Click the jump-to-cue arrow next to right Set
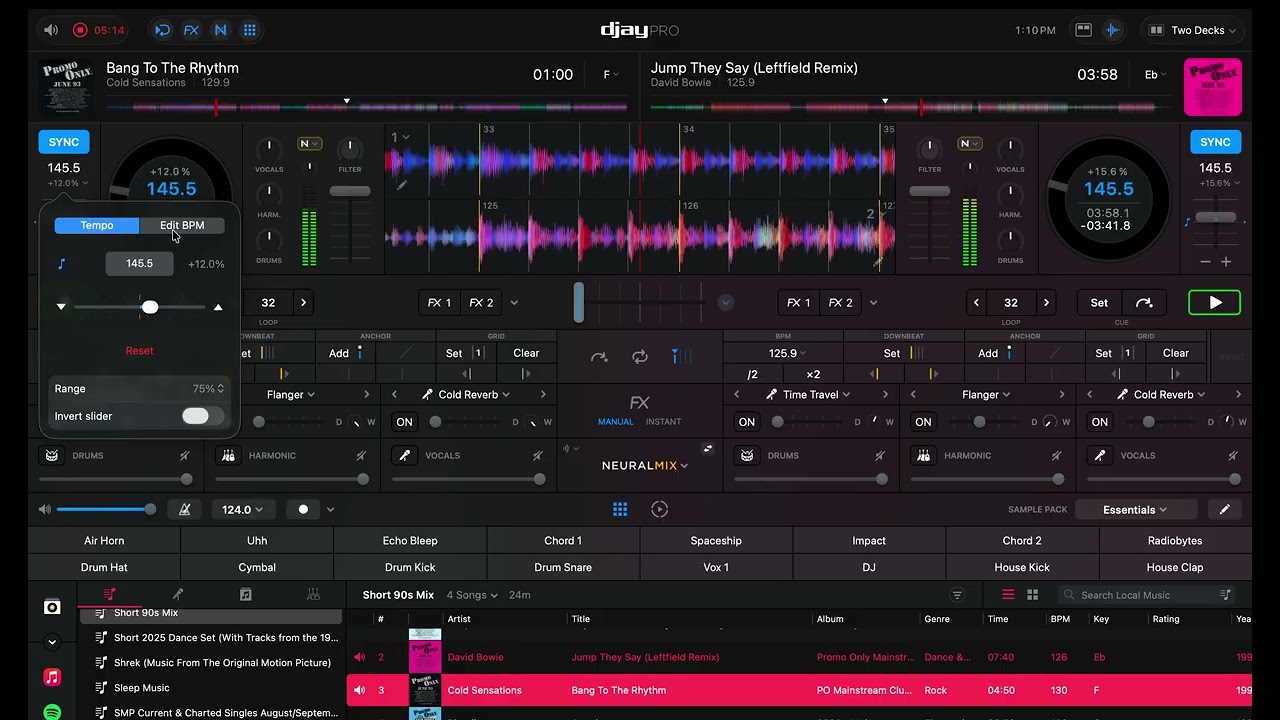 (1144, 303)
